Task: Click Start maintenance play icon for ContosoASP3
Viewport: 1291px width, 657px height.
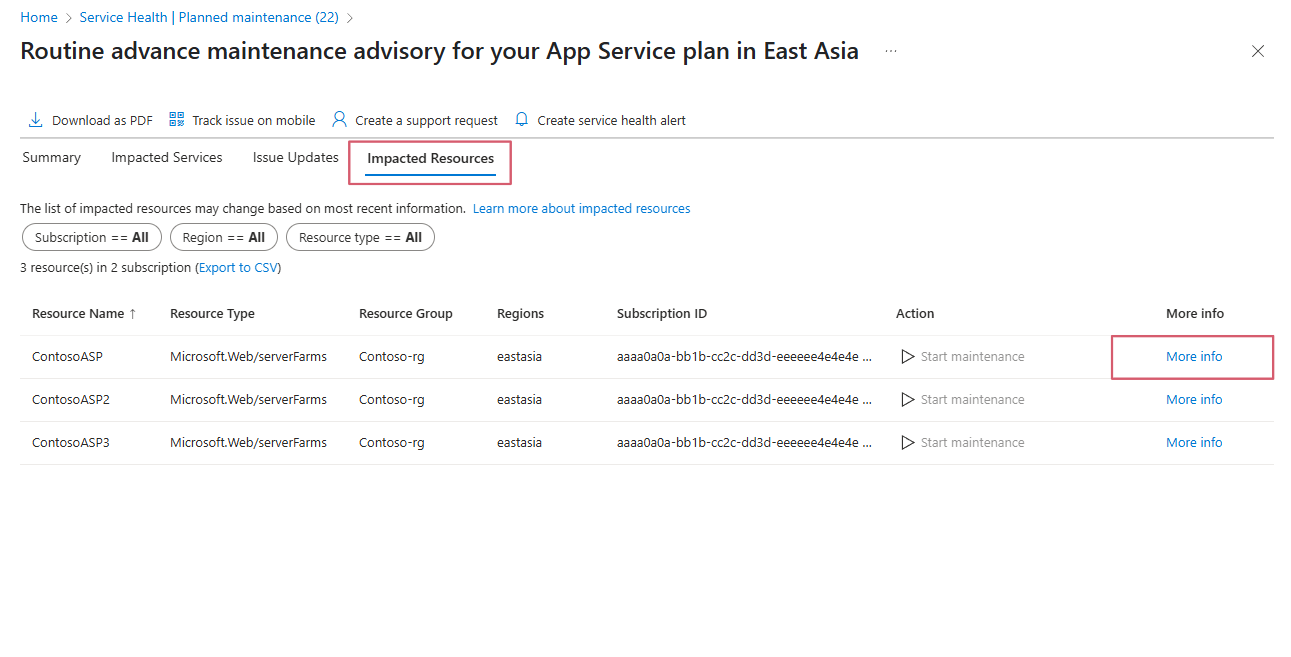Action: 908,443
